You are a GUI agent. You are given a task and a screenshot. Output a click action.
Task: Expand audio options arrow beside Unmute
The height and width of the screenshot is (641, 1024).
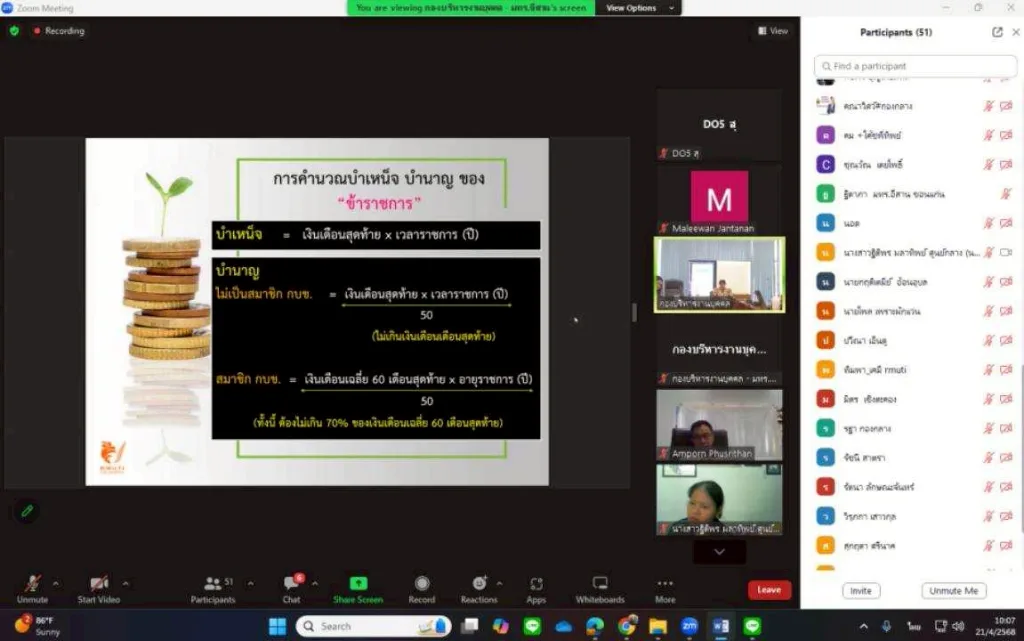tap(55, 582)
